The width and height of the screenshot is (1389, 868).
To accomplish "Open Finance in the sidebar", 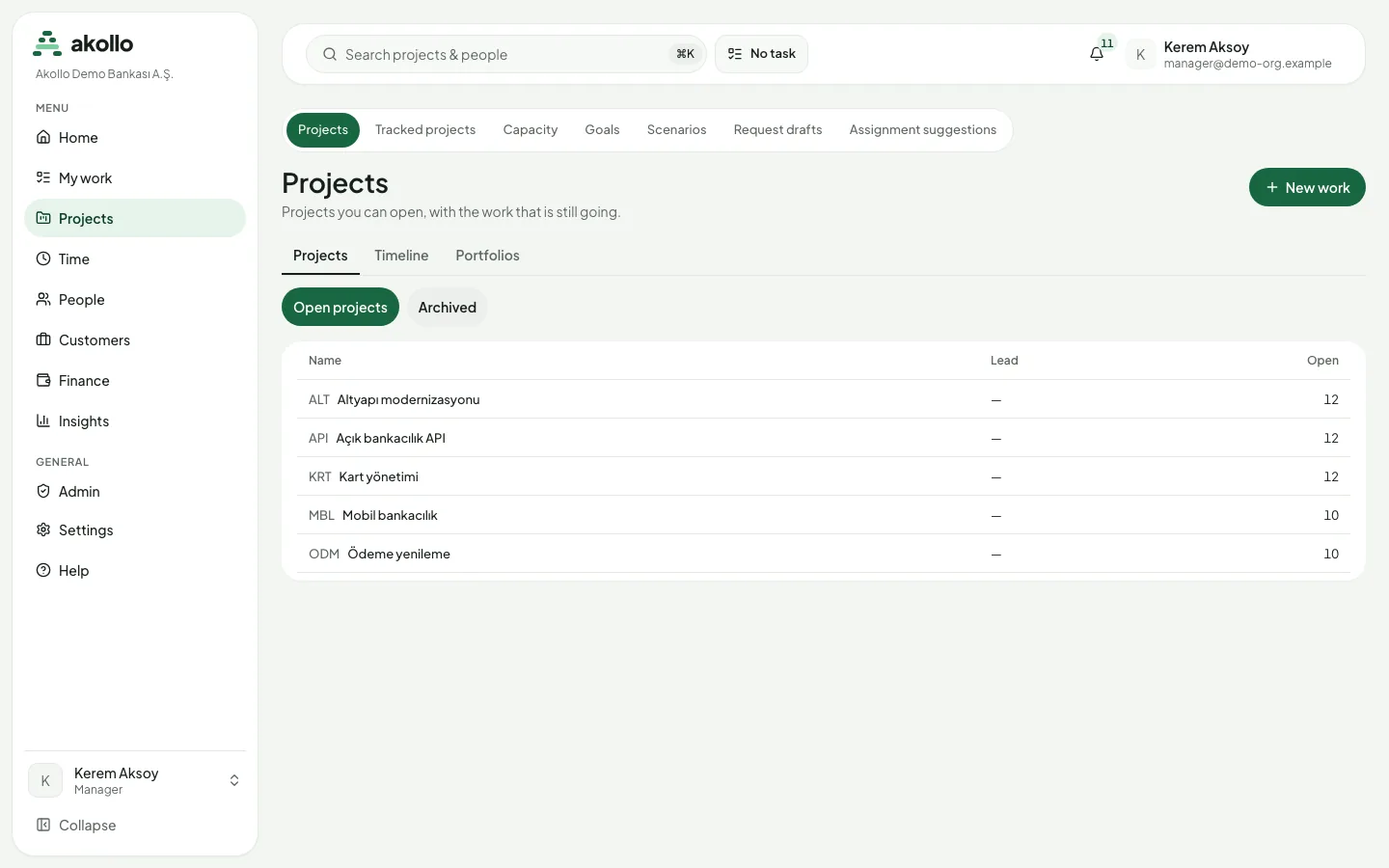I will point(135,380).
